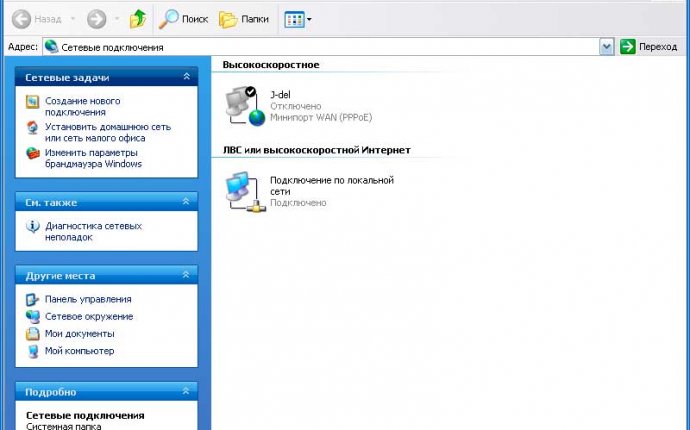This screenshot has width=690, height=430.
Task: Collapse the См. также panel
Action: click(186, 202)
